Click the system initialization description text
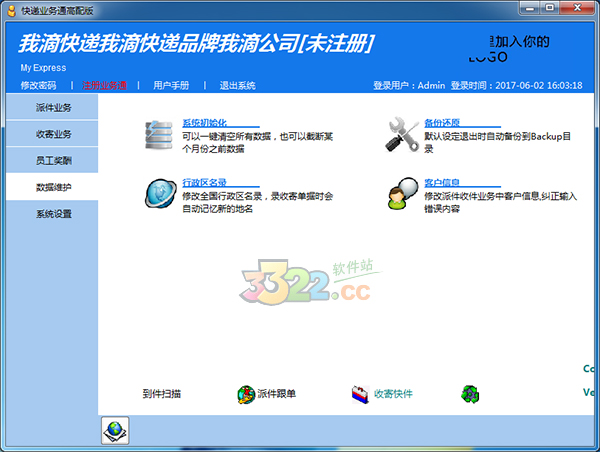The height and width of the screenshot is (452, 600). point(258,142)
